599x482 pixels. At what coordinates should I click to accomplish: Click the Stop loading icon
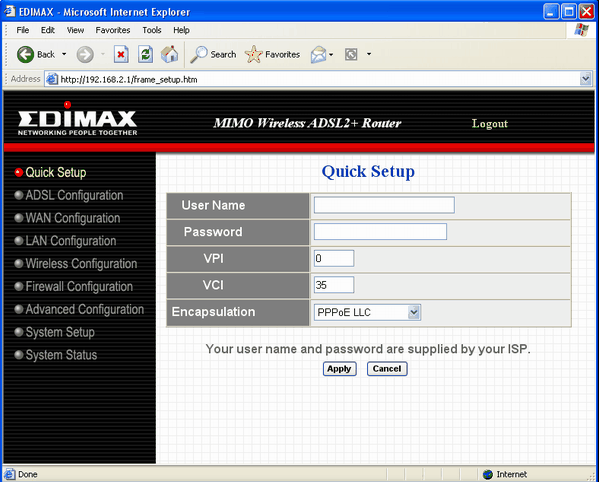[121, 55]
